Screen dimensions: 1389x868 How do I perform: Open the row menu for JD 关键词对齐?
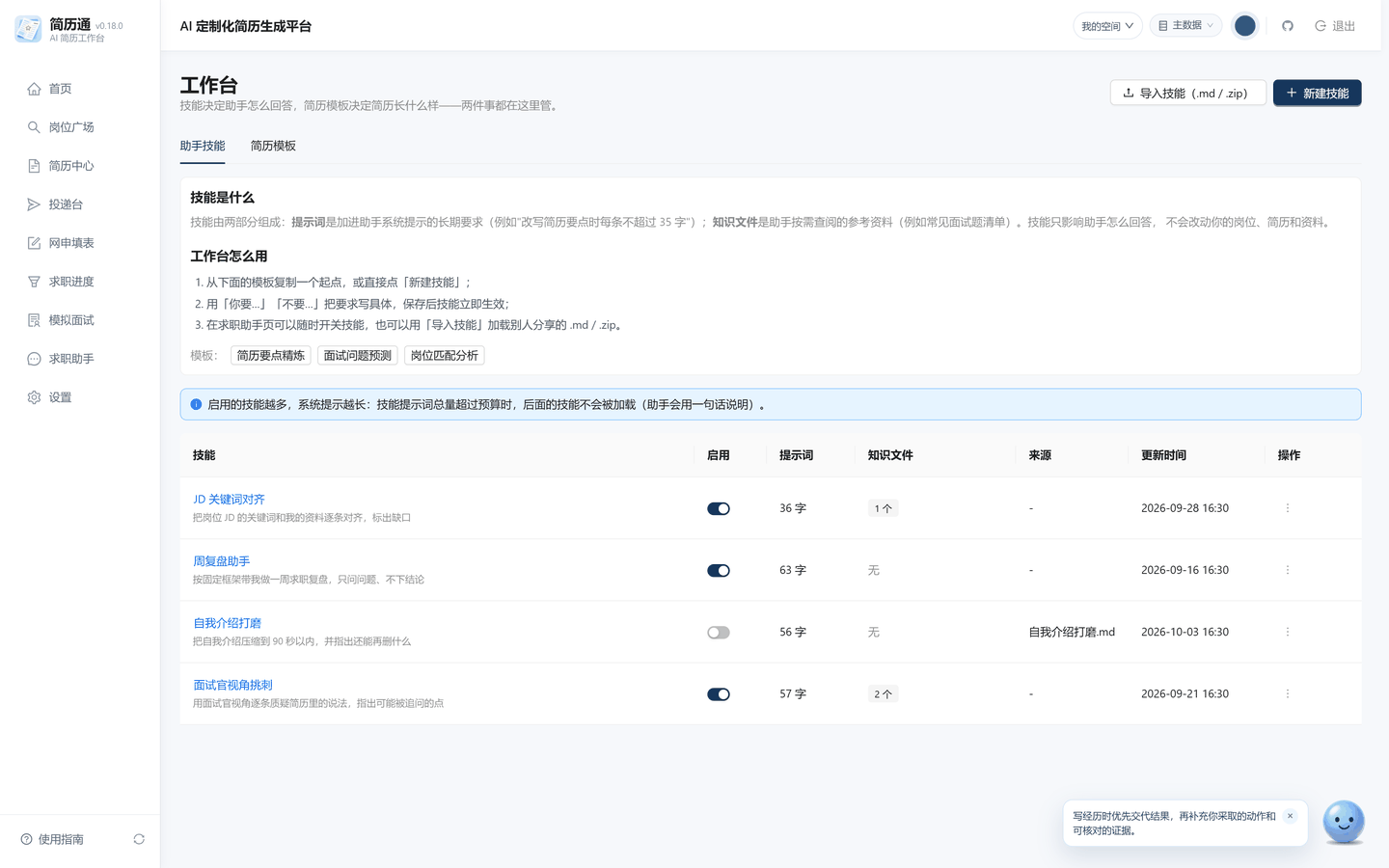pyautogui.click(x=1288, y=508)
